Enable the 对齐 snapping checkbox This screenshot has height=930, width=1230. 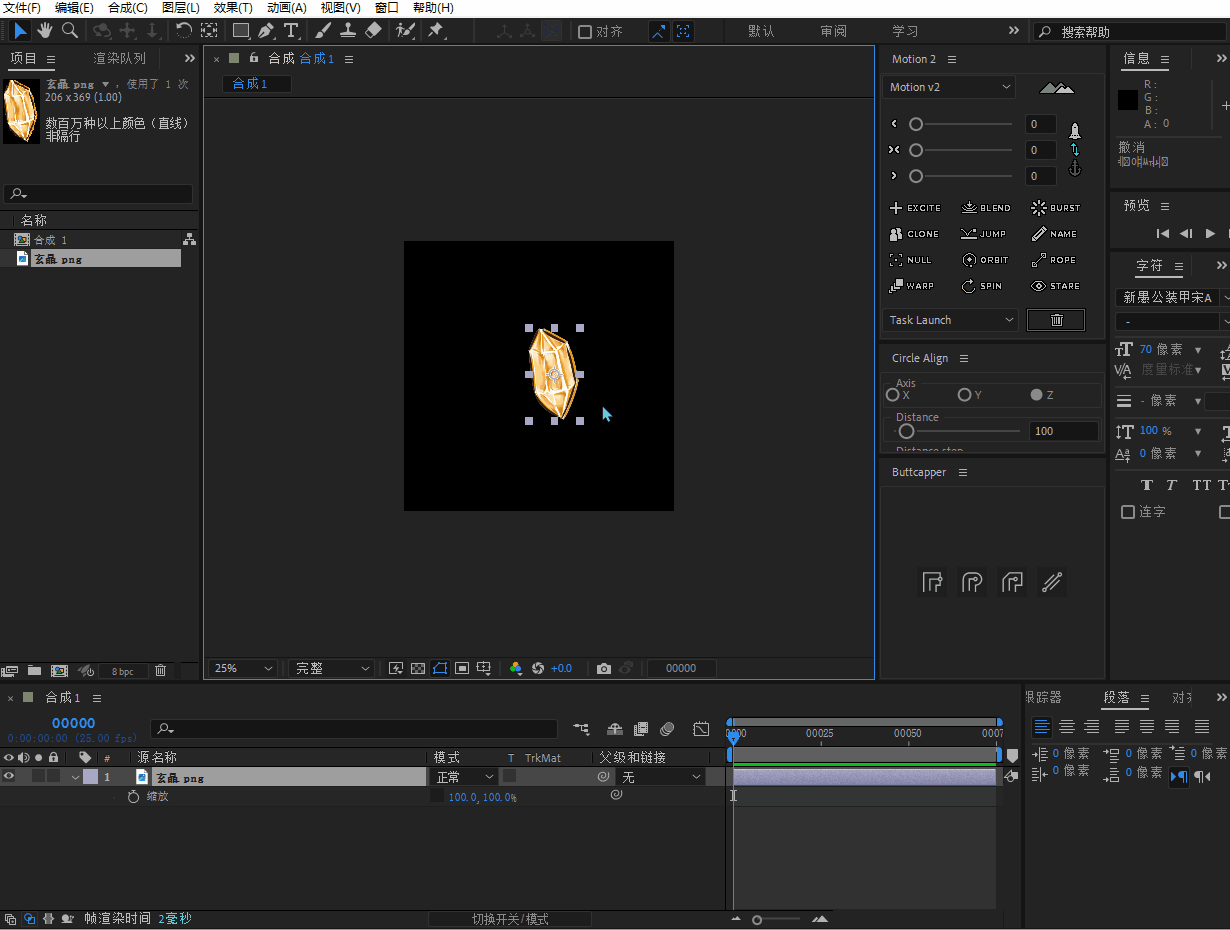pyautogui.click(x=585, y=32)
